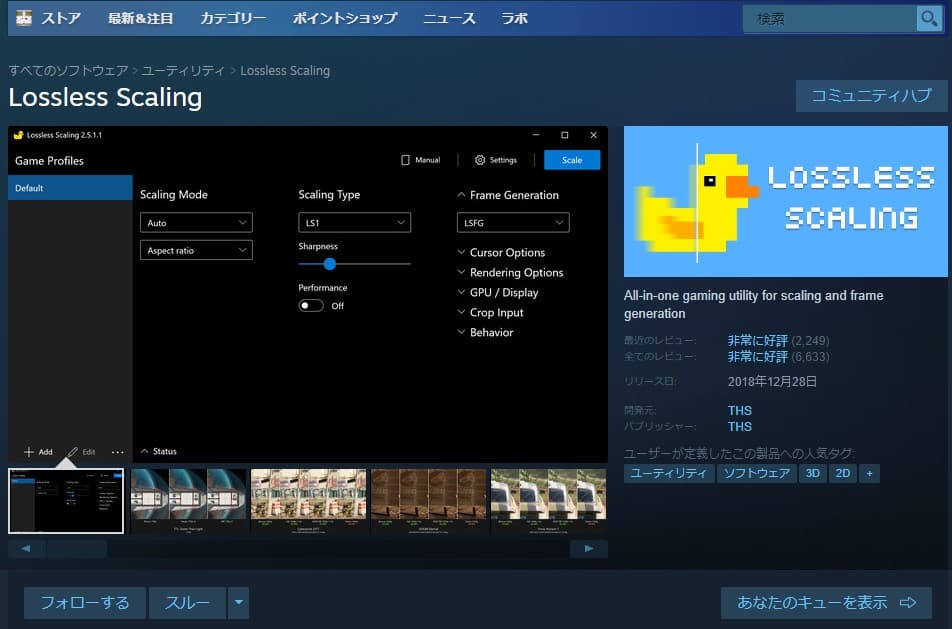Click the すべてのソフトウェア breadcrumb link
The image size is (952, 629).
69,70
